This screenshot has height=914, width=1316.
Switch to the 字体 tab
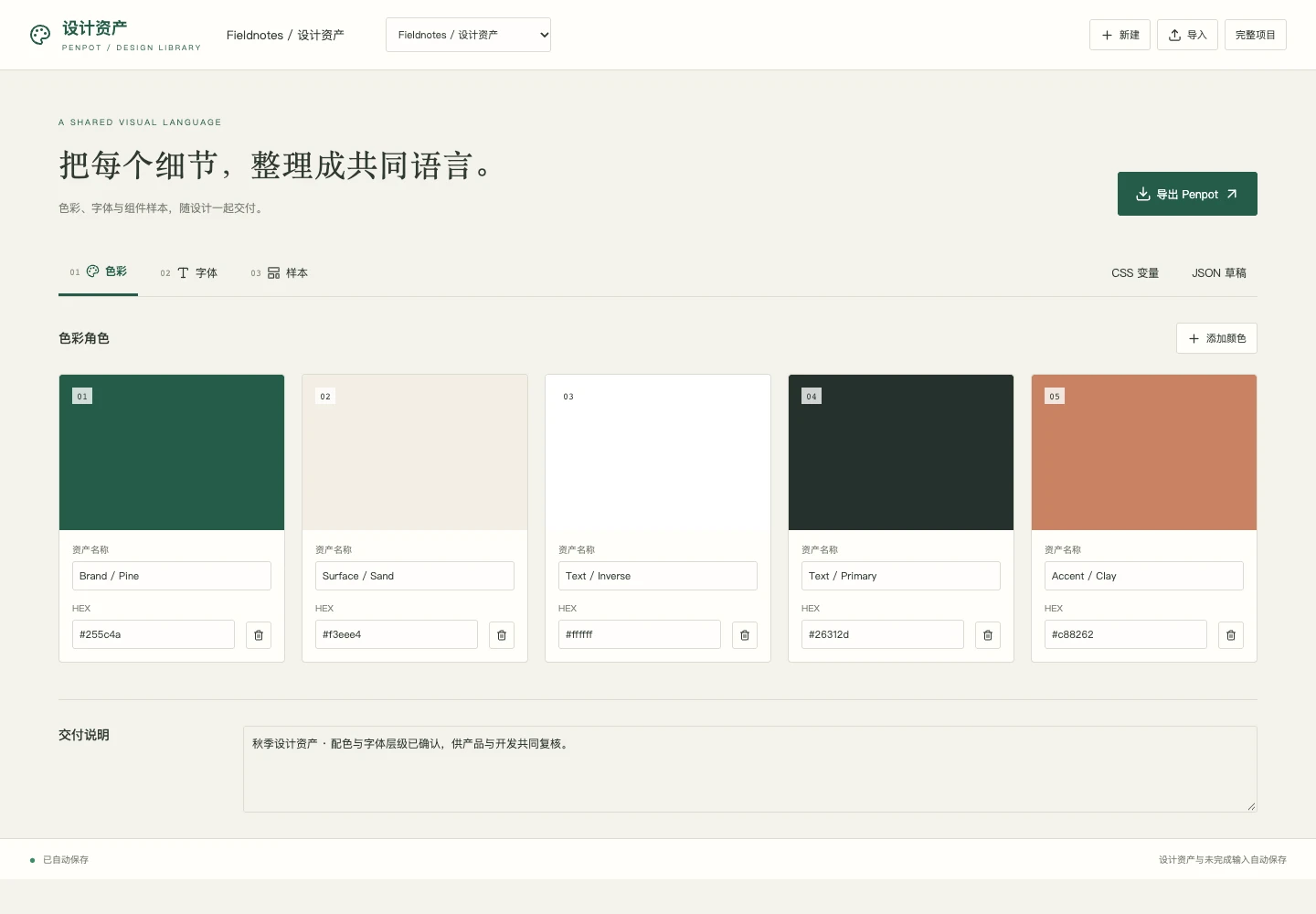[189, 272]
